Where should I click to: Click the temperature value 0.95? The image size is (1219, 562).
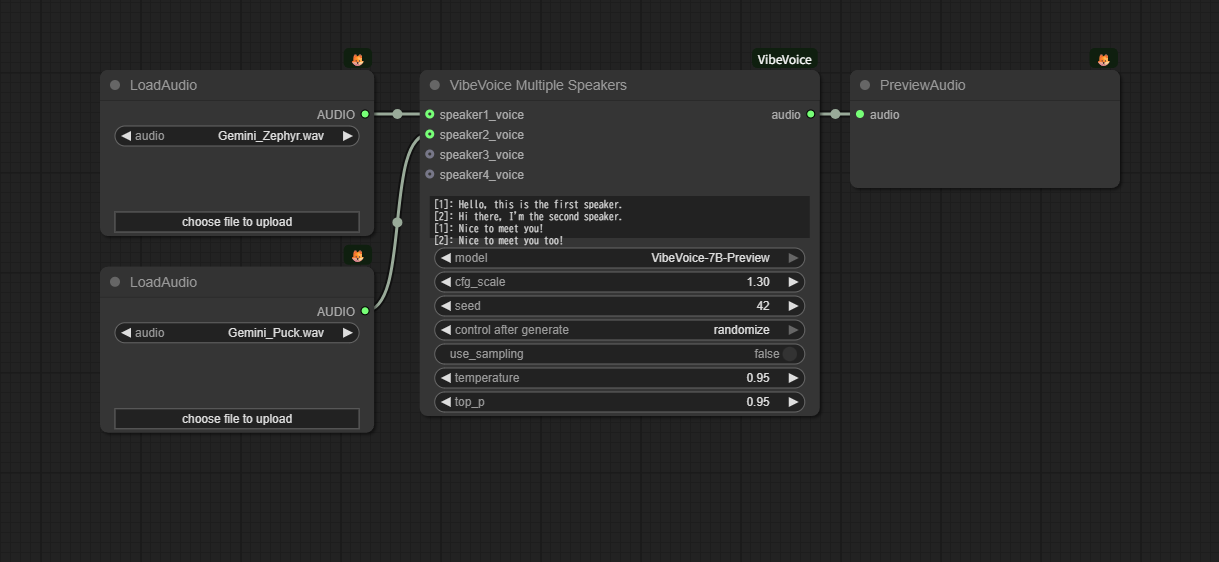point(758,378)
